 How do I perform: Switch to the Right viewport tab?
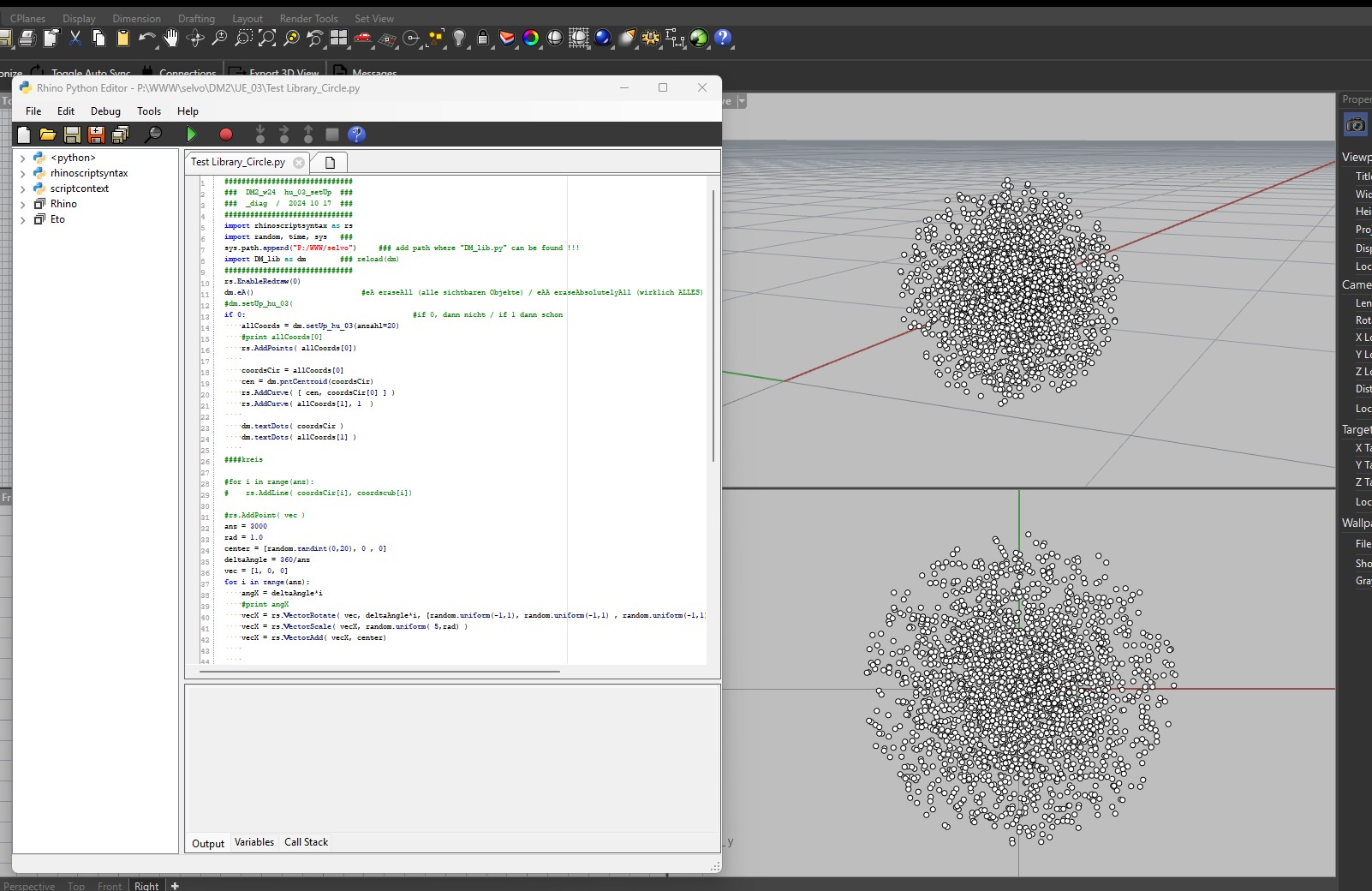146,886
